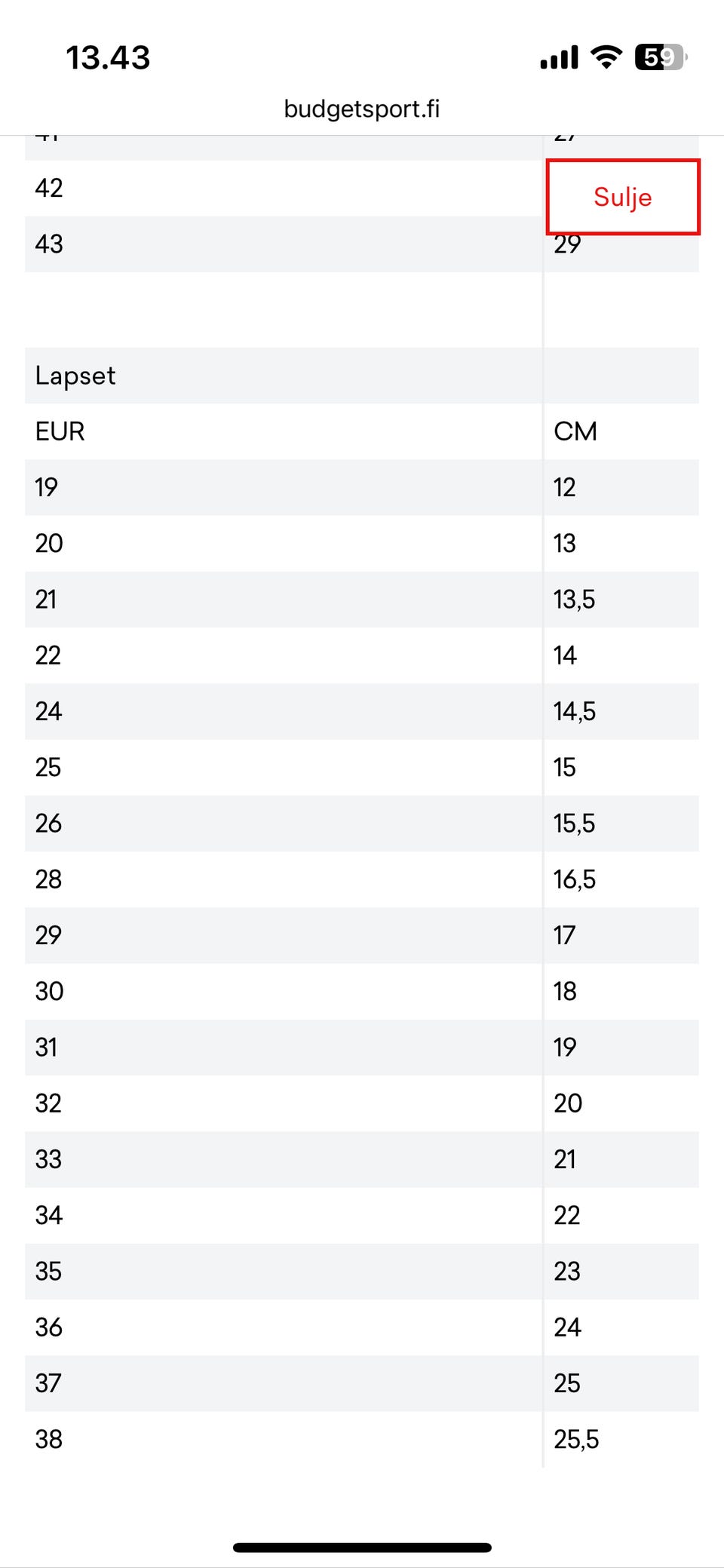Click the EUR column header

pos(60,431)
